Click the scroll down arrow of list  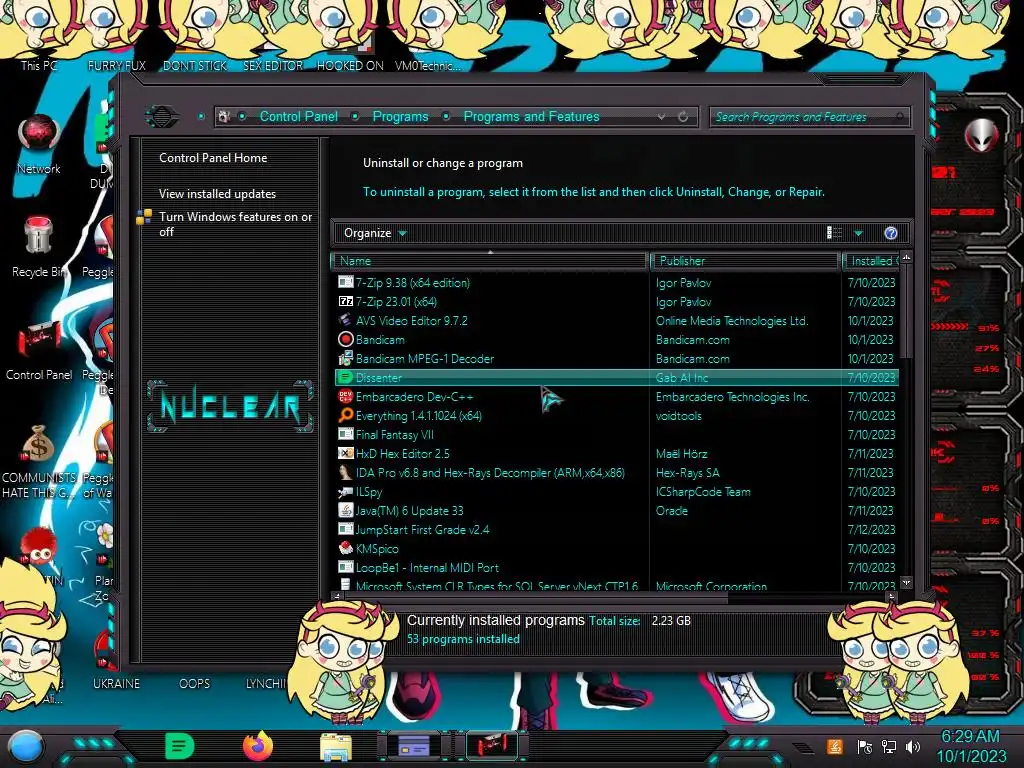906,582
